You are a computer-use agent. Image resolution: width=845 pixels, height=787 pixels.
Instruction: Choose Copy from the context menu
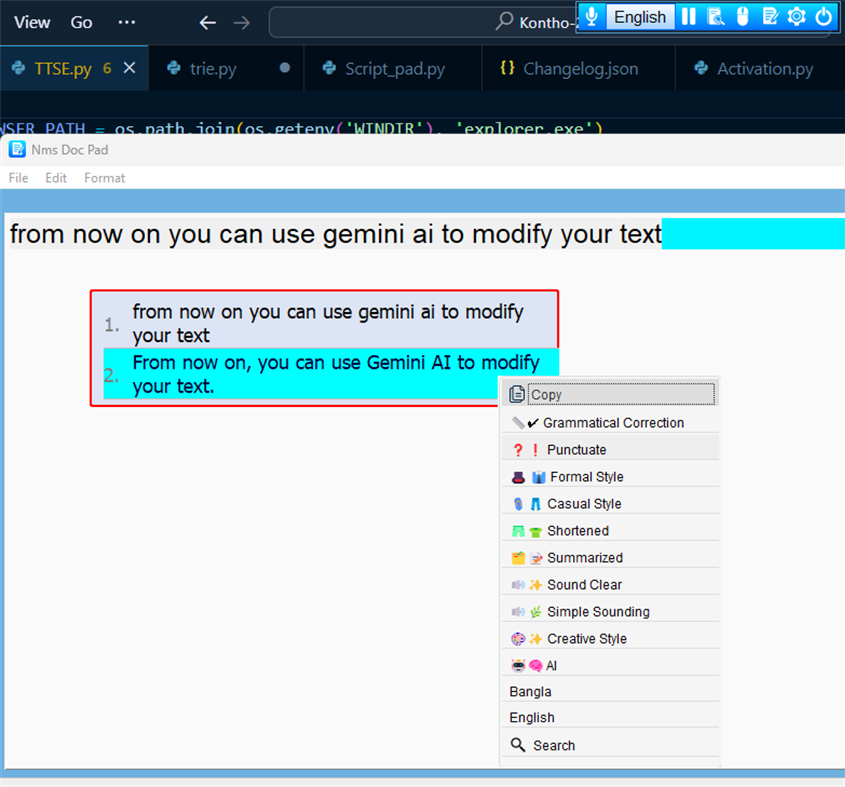coord(611,395)
